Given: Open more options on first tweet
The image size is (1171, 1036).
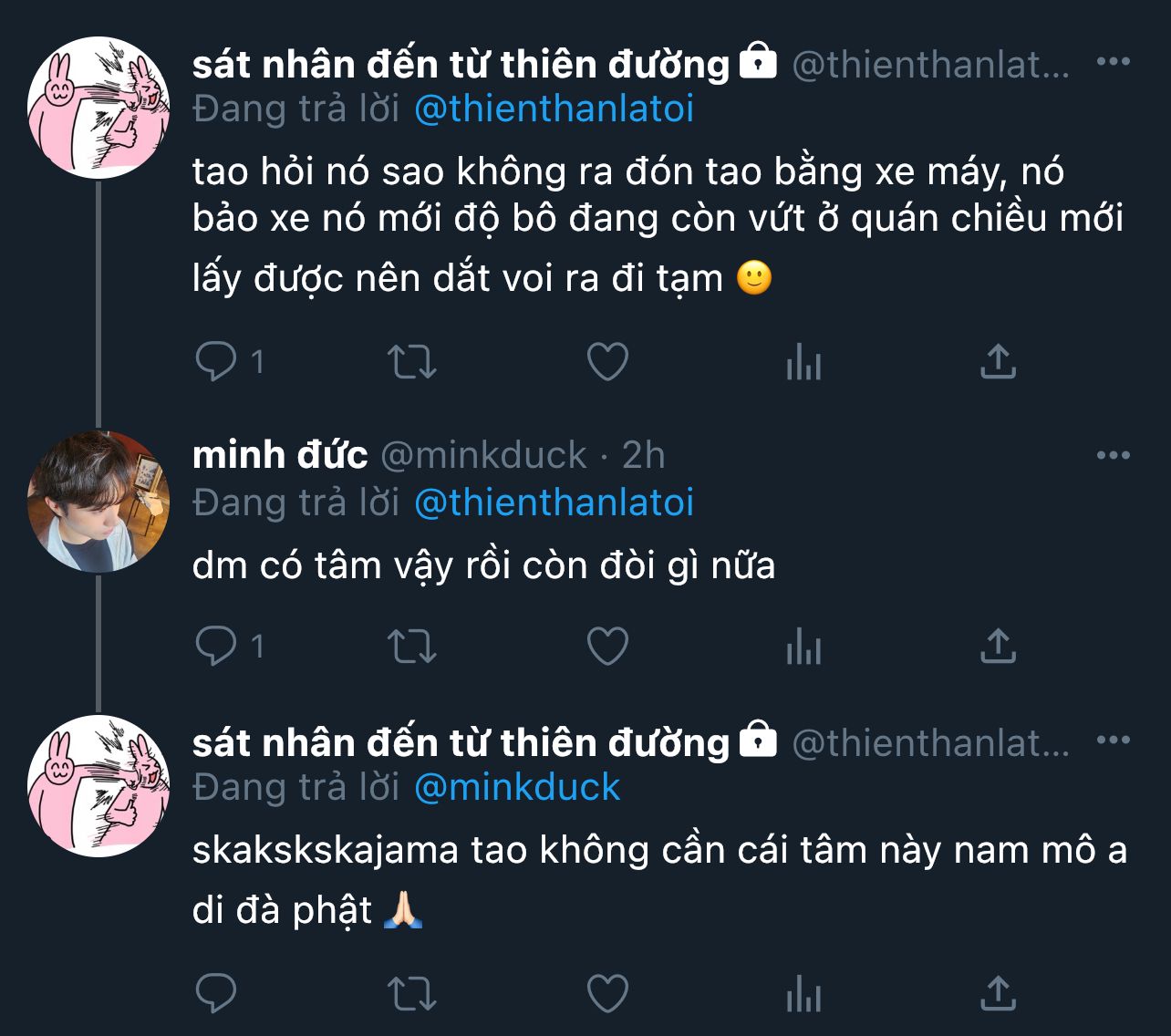Looking at the screenshot, I should [1113, 62].
